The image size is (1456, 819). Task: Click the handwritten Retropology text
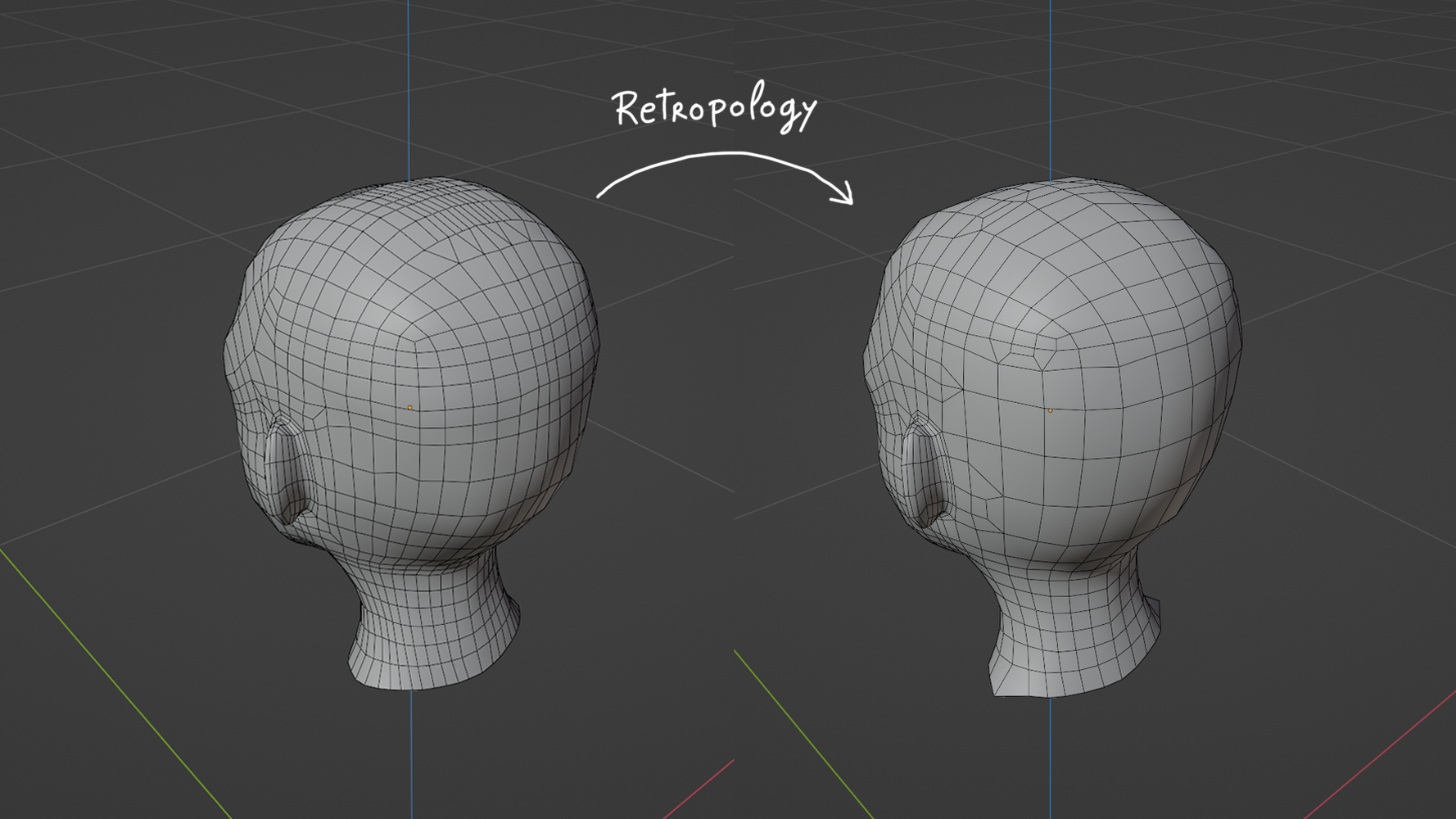(x=714, y=108)
